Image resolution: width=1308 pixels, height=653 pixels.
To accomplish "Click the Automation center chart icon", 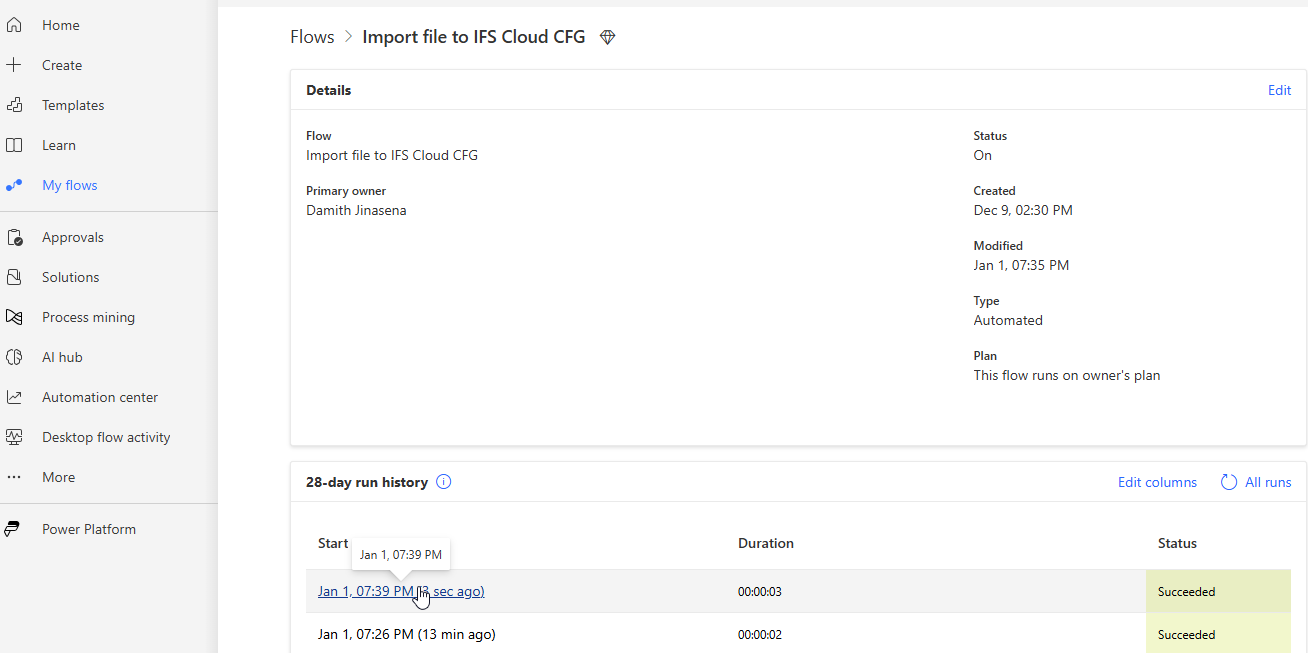I will pos(14,397).
